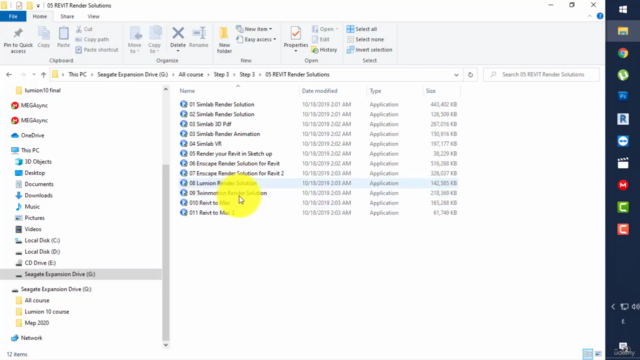
Task: Switch to the View ribbon tab
Action: [93, 16]
